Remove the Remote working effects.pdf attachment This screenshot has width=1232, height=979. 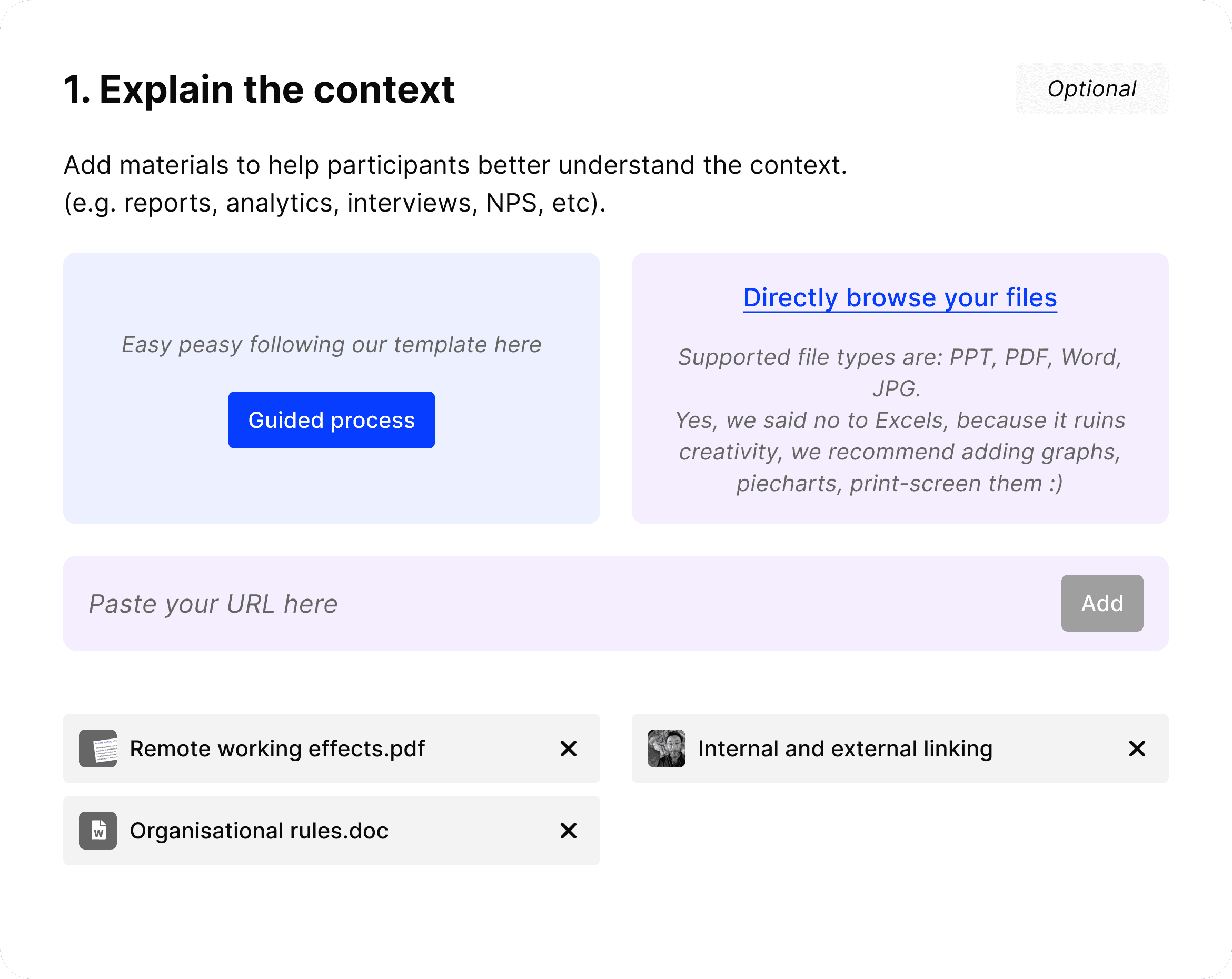pyautogui.click(x=568, y=748)
